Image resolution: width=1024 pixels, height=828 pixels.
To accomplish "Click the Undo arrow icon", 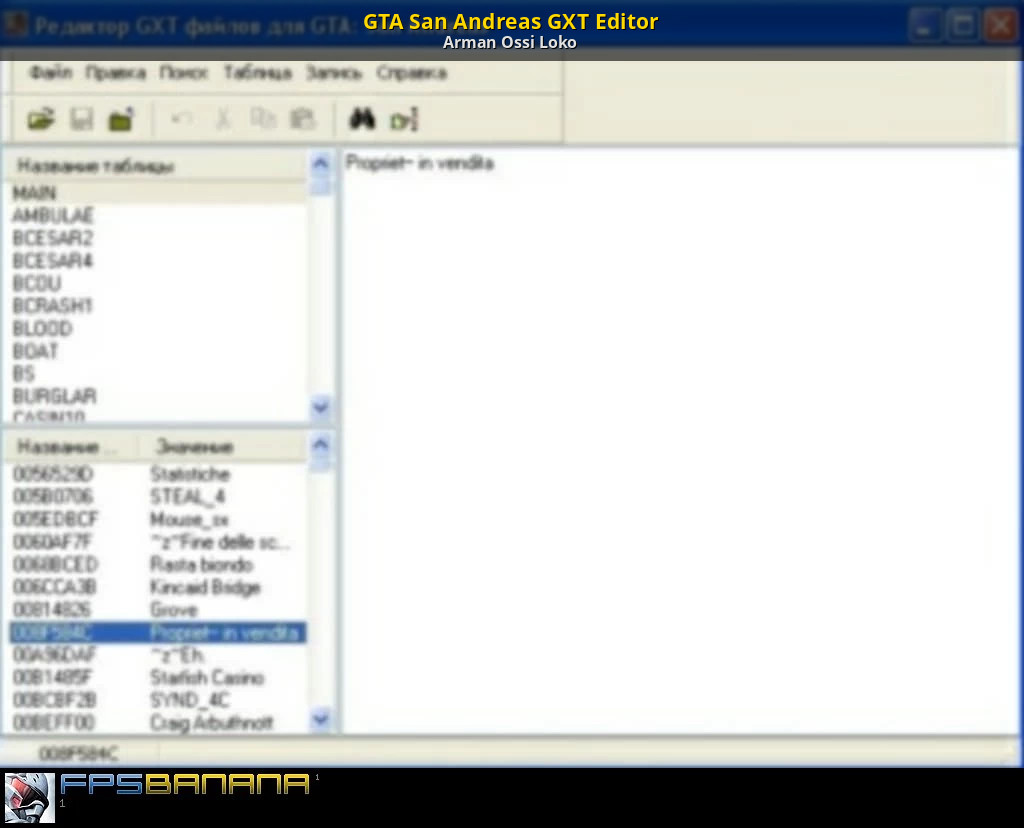I will tap(181, 120).
